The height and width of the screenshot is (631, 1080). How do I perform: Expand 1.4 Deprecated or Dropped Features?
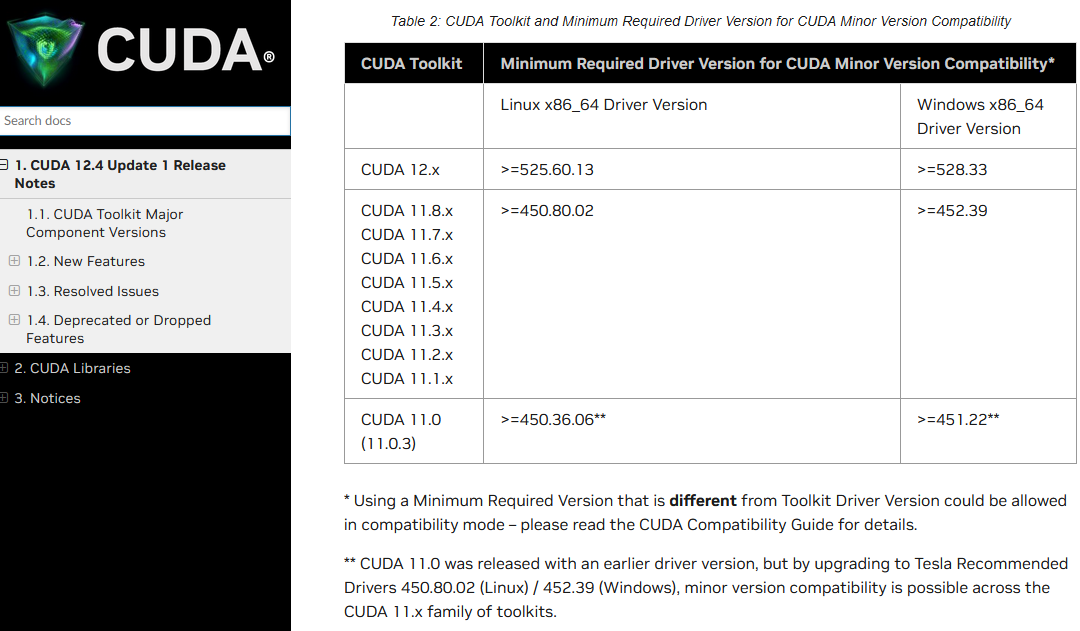click(x=13, y=320)
